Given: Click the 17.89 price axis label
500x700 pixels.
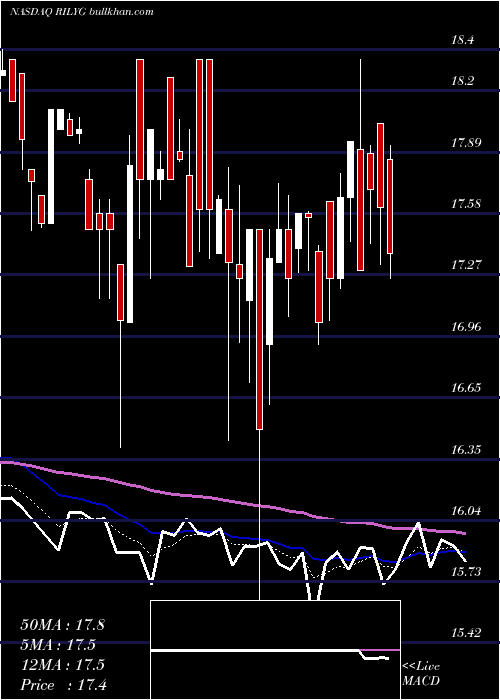Looking at the screenshot, I should click(x=466, y=143).
